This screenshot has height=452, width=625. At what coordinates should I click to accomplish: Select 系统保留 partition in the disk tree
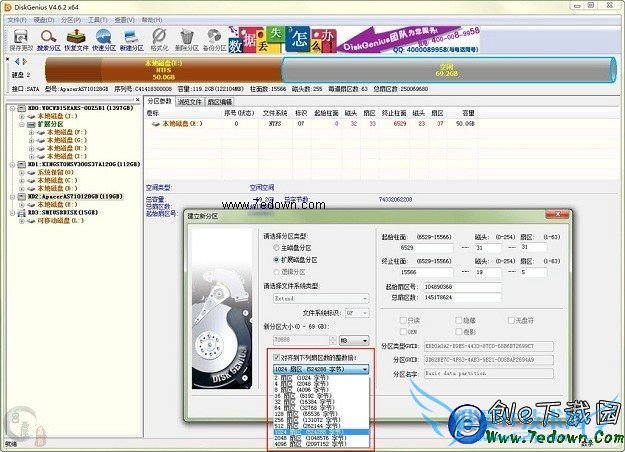[x=55, y=172]
